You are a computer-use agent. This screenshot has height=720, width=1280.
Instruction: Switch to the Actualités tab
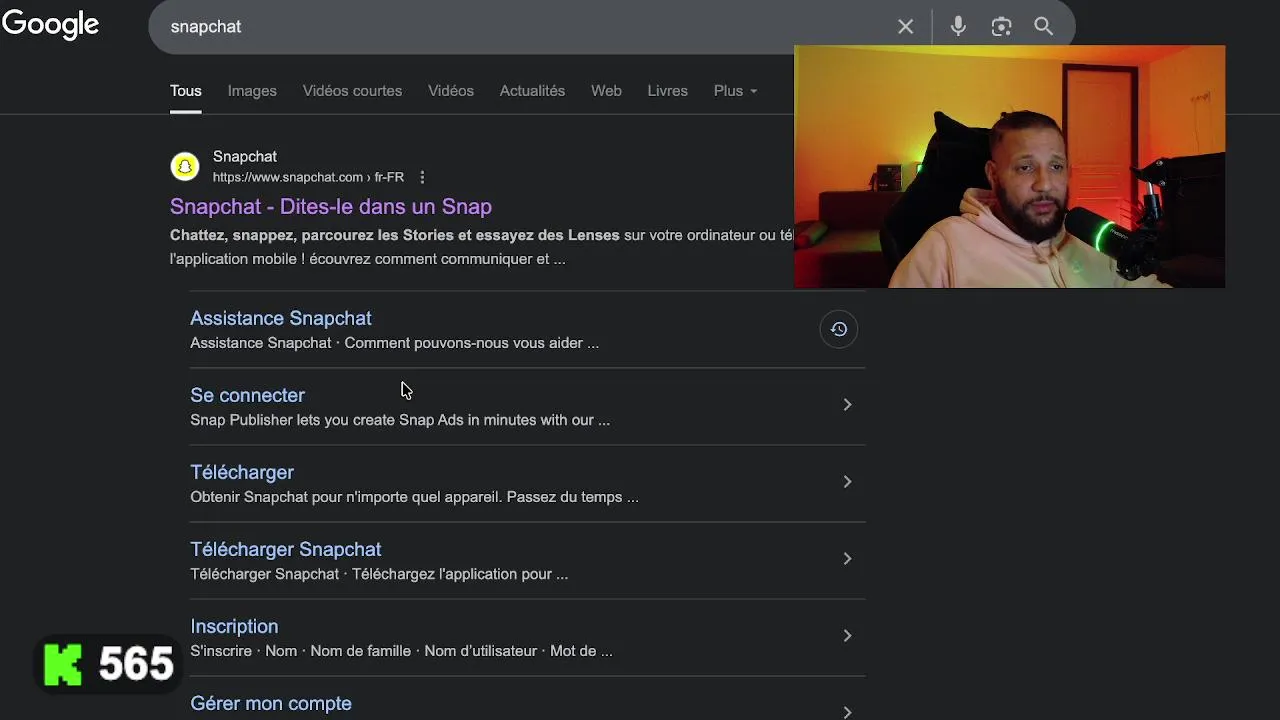pyautogui.click(x=532, y=91)
